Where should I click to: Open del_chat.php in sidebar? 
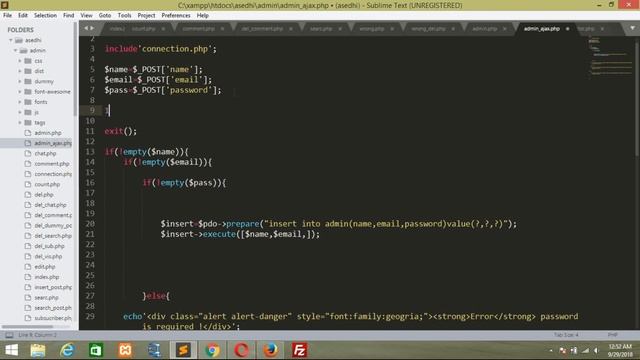click(50, 205)
